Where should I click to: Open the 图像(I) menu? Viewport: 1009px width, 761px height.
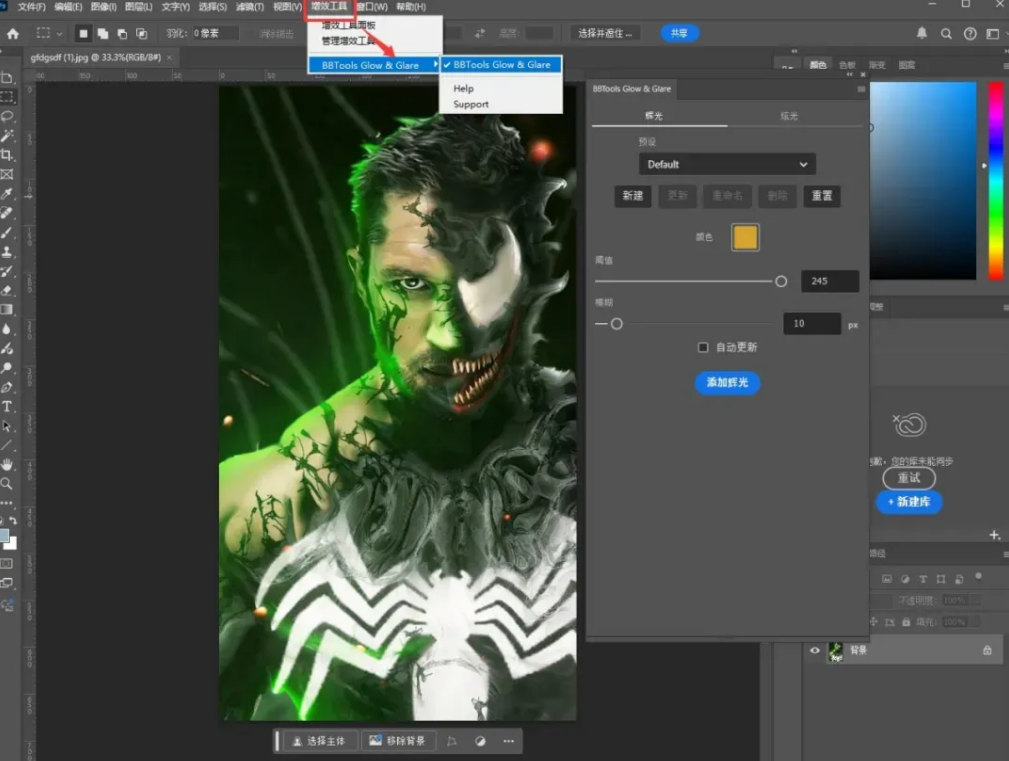104,7
